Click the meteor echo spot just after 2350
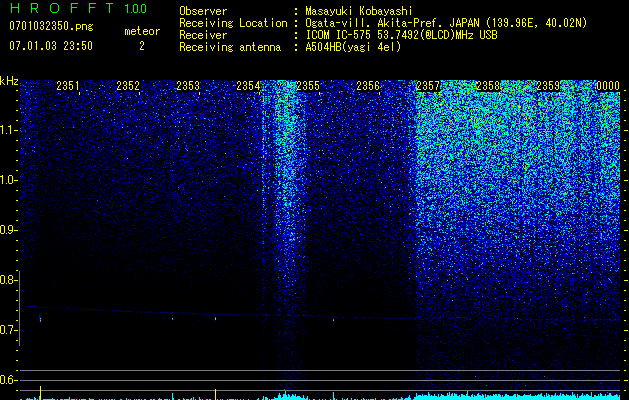Image resolution: width=629 pixels, height=400 pixels. point(40,319)
